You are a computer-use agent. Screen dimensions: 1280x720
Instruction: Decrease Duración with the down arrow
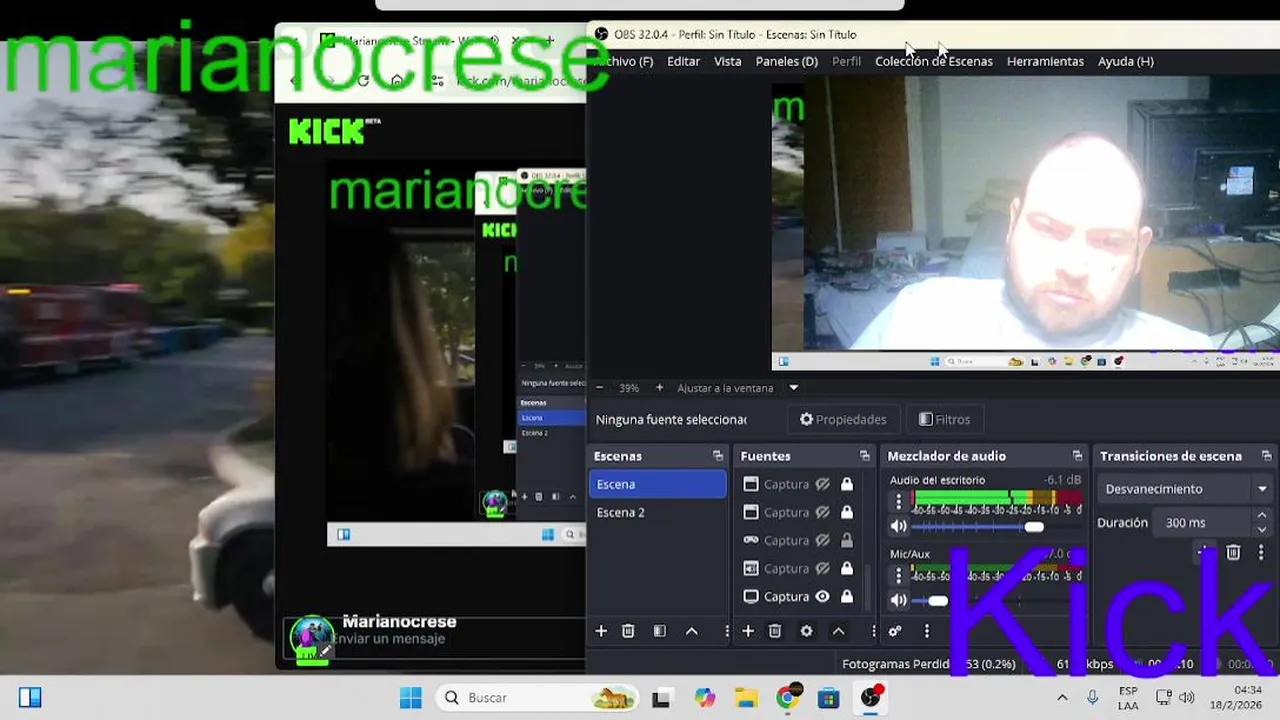[x=1262, y=529]
